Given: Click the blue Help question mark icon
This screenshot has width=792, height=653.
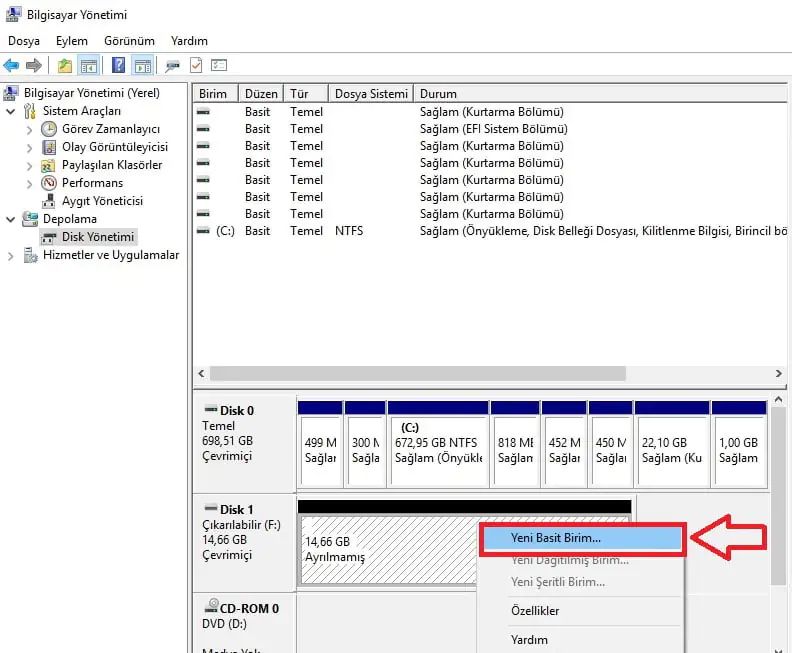Looking at the screenshot, I should click(x=118, y=66).
